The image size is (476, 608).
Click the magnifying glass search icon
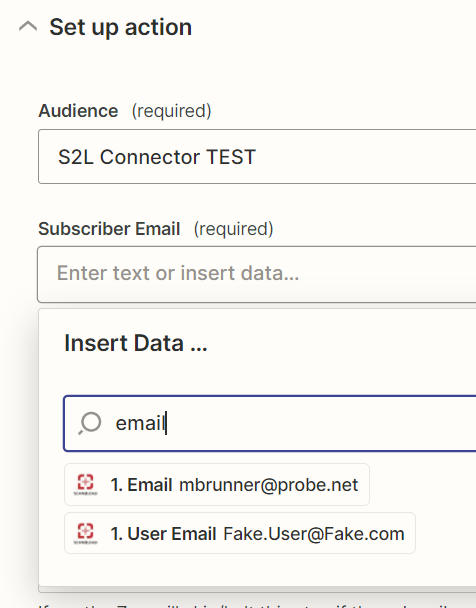click(90, 423)
